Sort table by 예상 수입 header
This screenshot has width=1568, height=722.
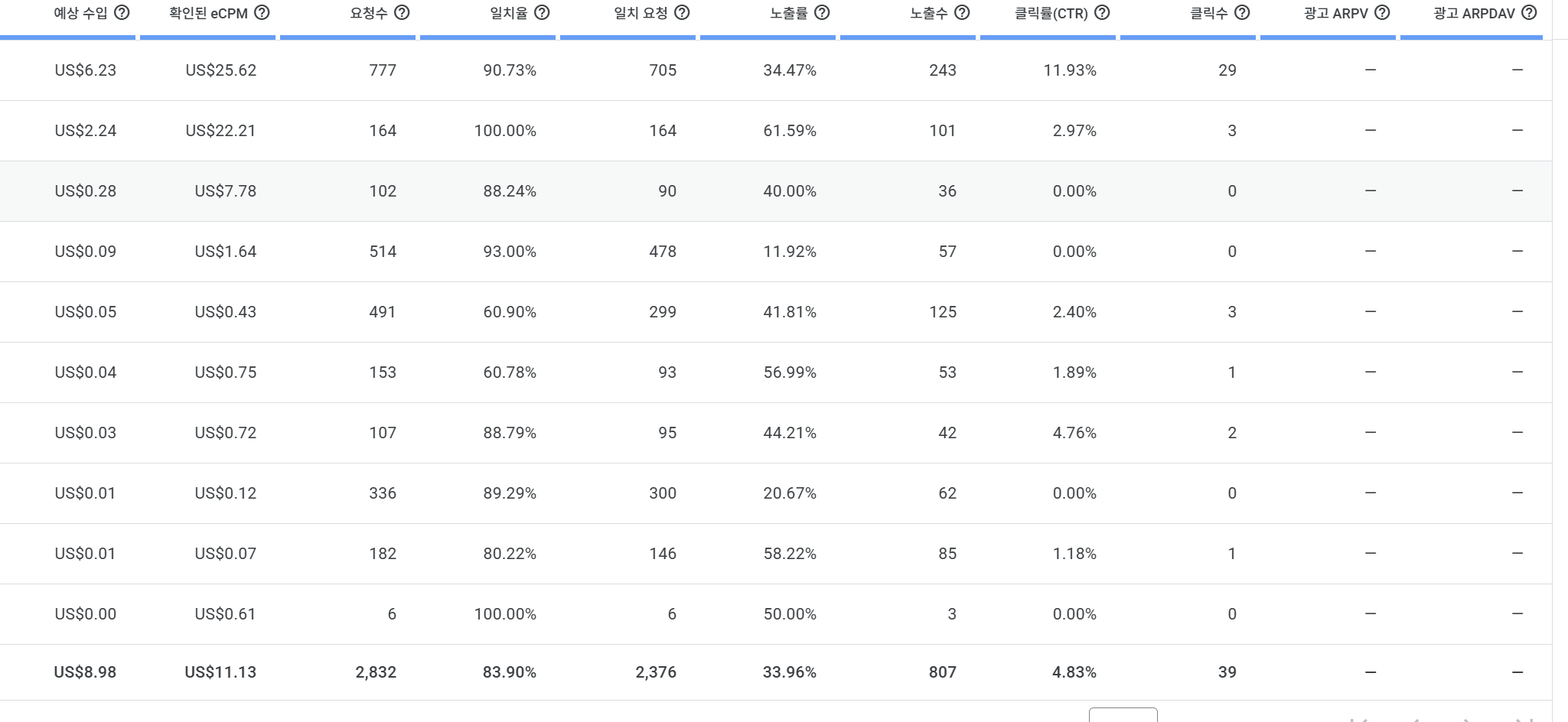80,13
